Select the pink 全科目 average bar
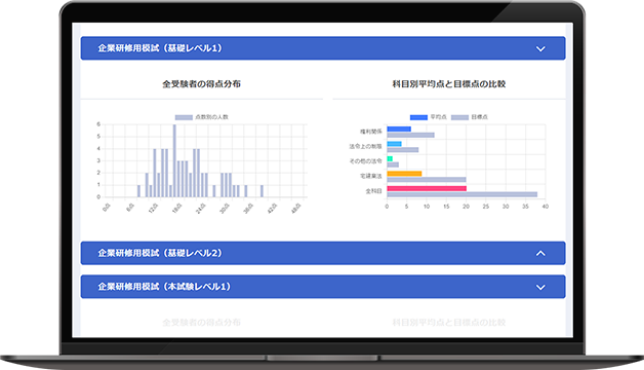 pyautogui.click(x=426, y=188)
